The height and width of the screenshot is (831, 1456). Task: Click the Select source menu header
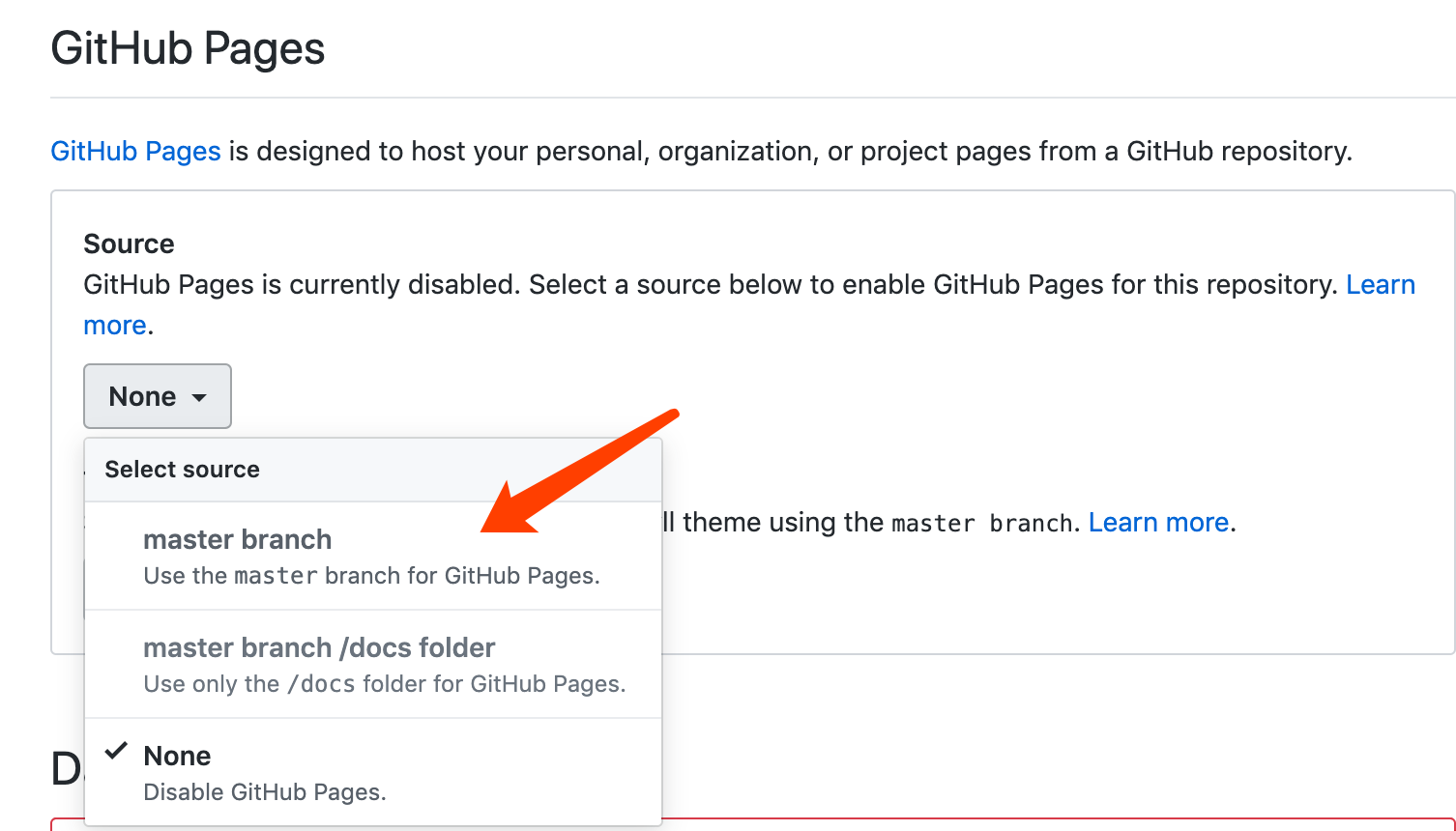point(182,470)
